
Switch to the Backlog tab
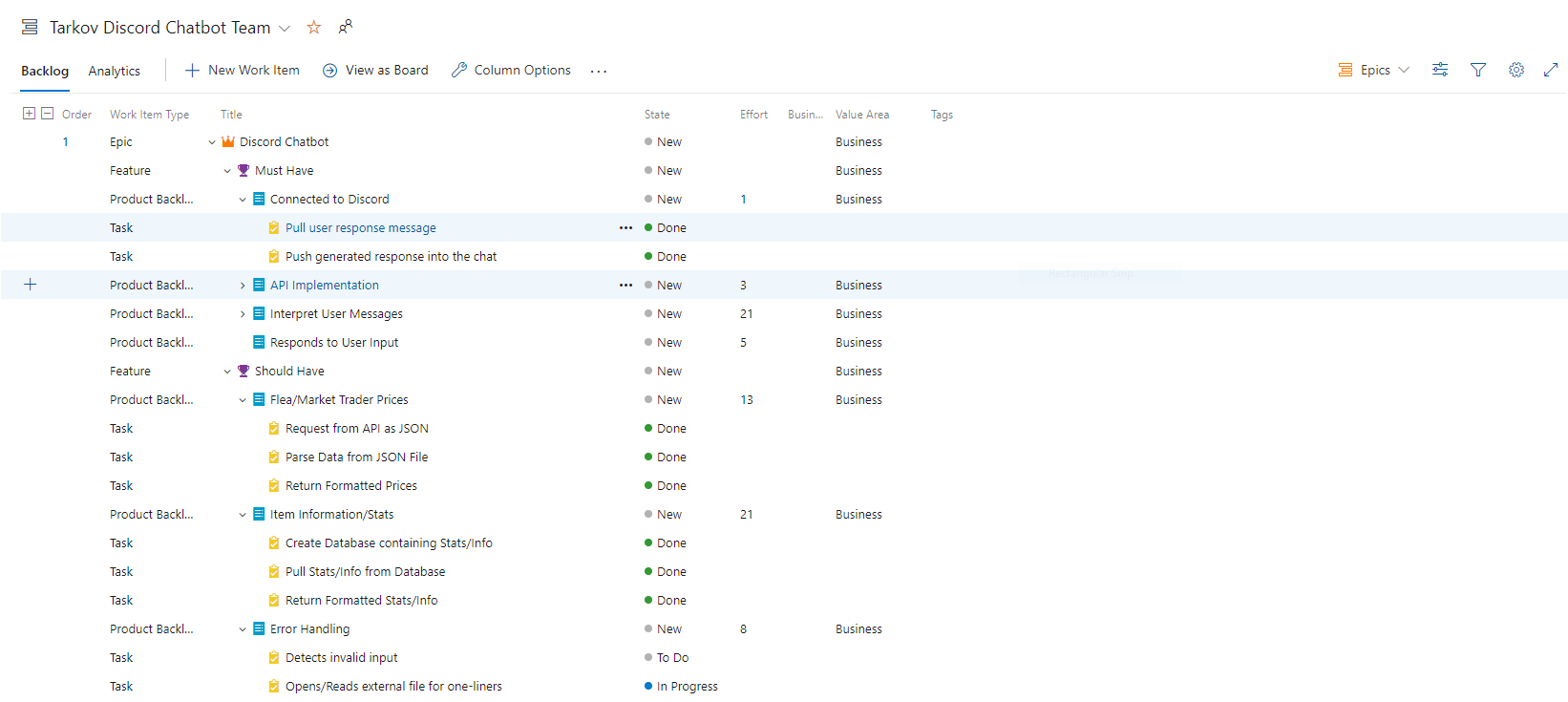coord(45,71)
